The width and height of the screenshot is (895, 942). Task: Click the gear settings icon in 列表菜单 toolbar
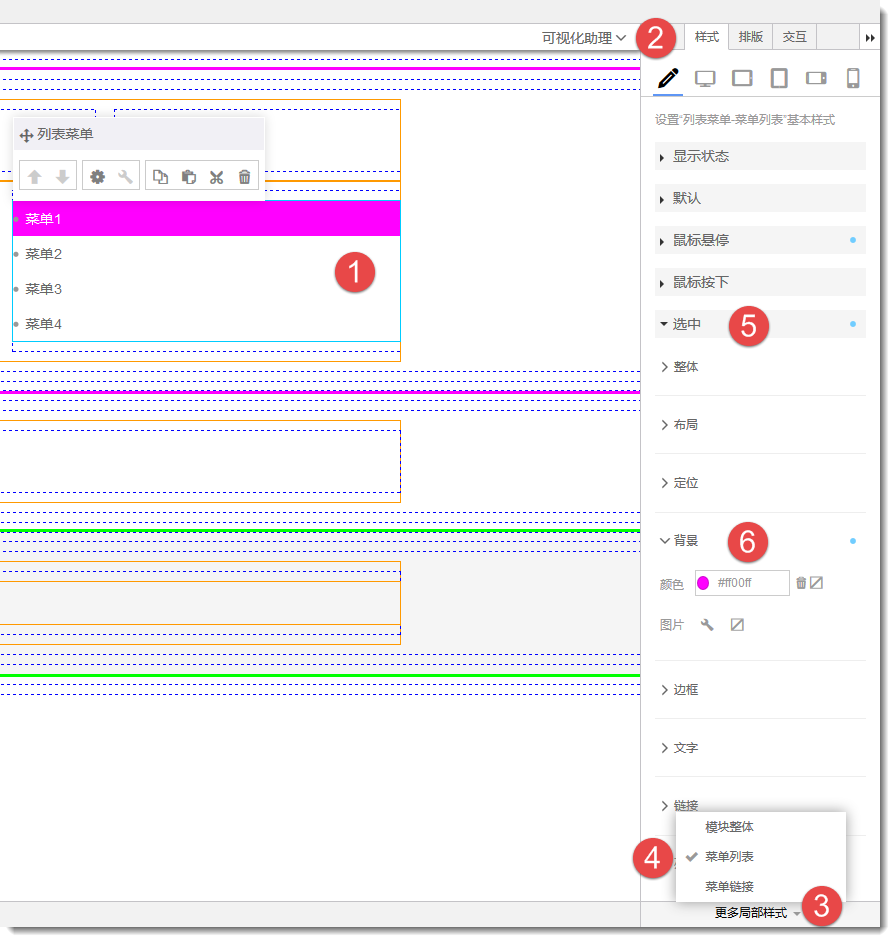click(x=97, y=177)
